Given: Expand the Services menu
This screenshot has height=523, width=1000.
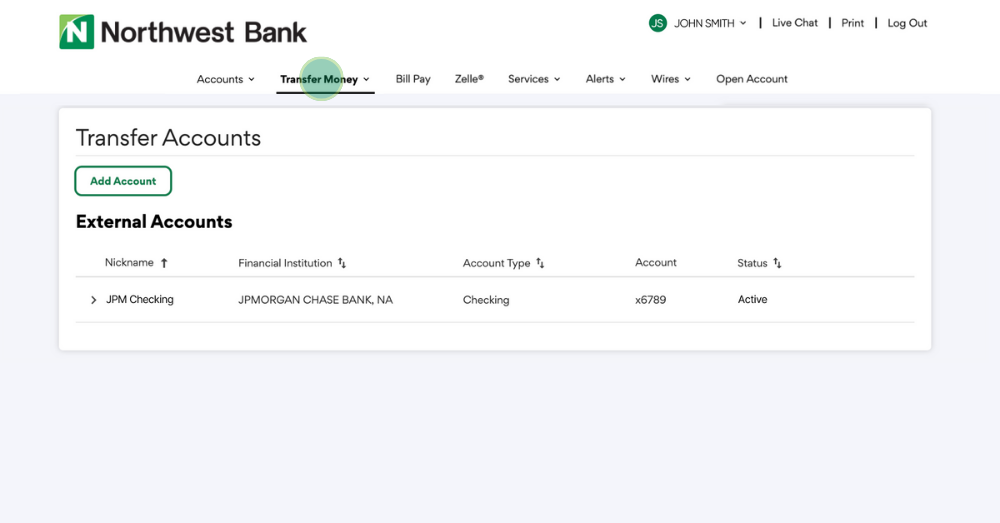Looking at the screenshot, I should pyautogui.click(x=533, y=79).
